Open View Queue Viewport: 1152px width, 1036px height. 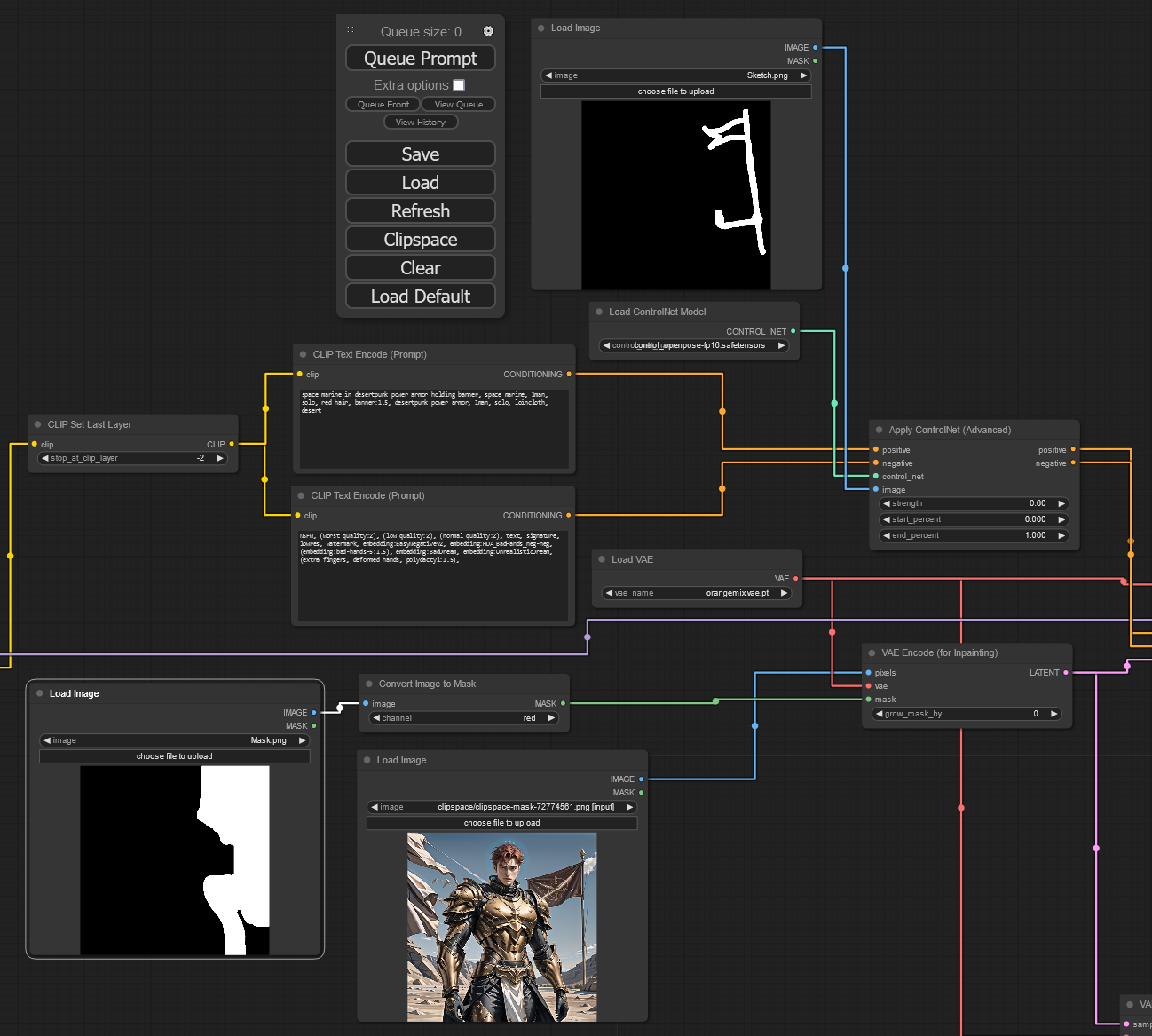(459, 104)
